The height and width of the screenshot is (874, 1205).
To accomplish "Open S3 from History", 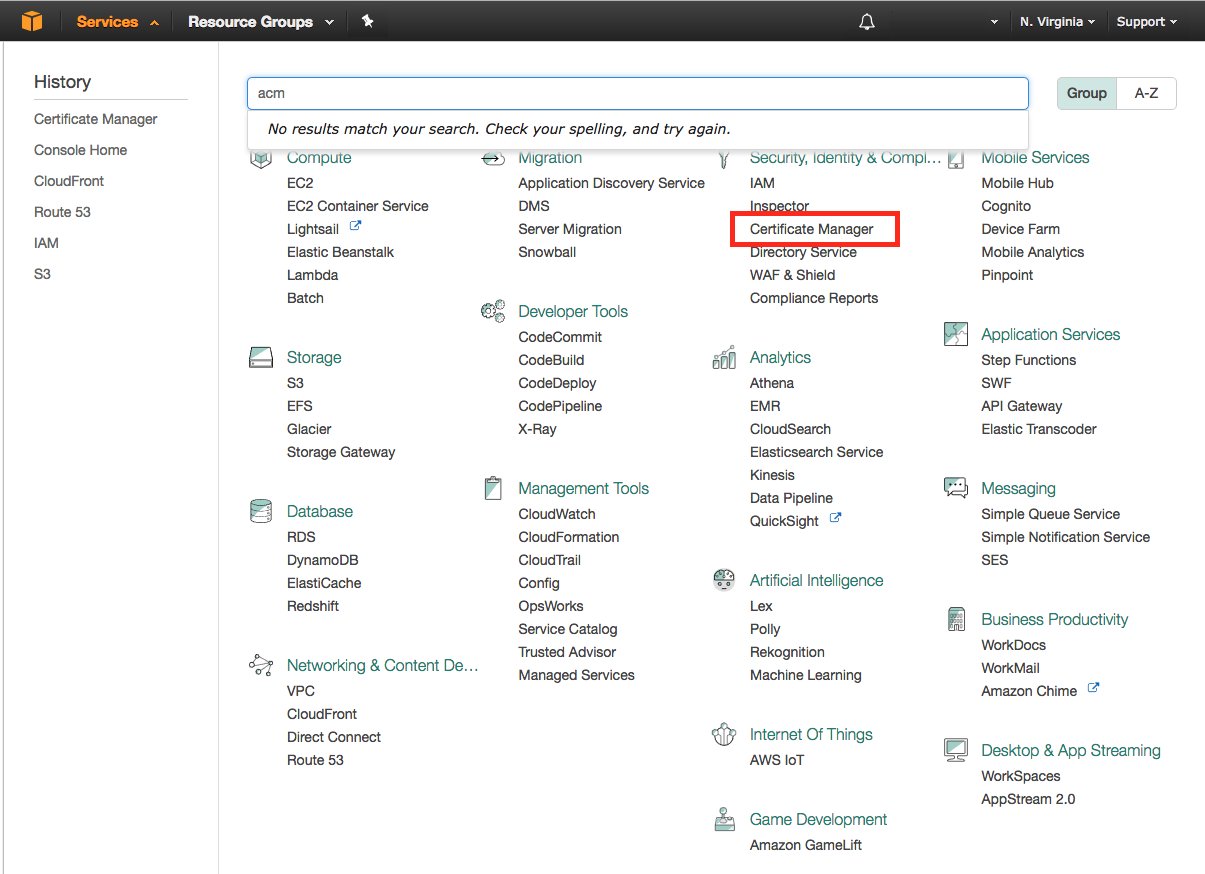I will (x=42, y=274).
